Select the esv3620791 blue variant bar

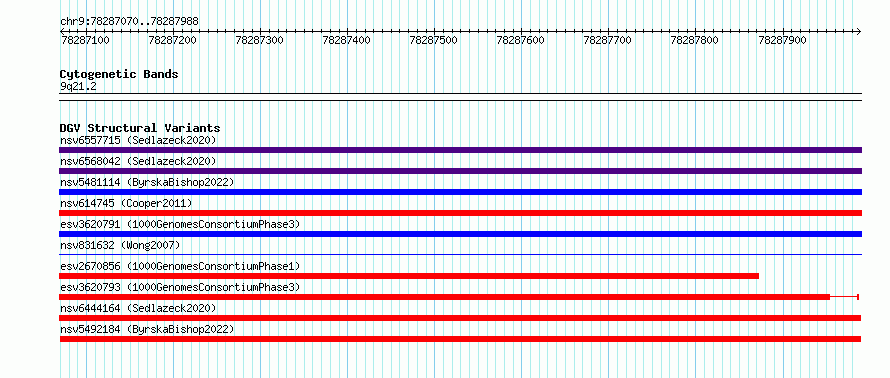pos(460,234)
